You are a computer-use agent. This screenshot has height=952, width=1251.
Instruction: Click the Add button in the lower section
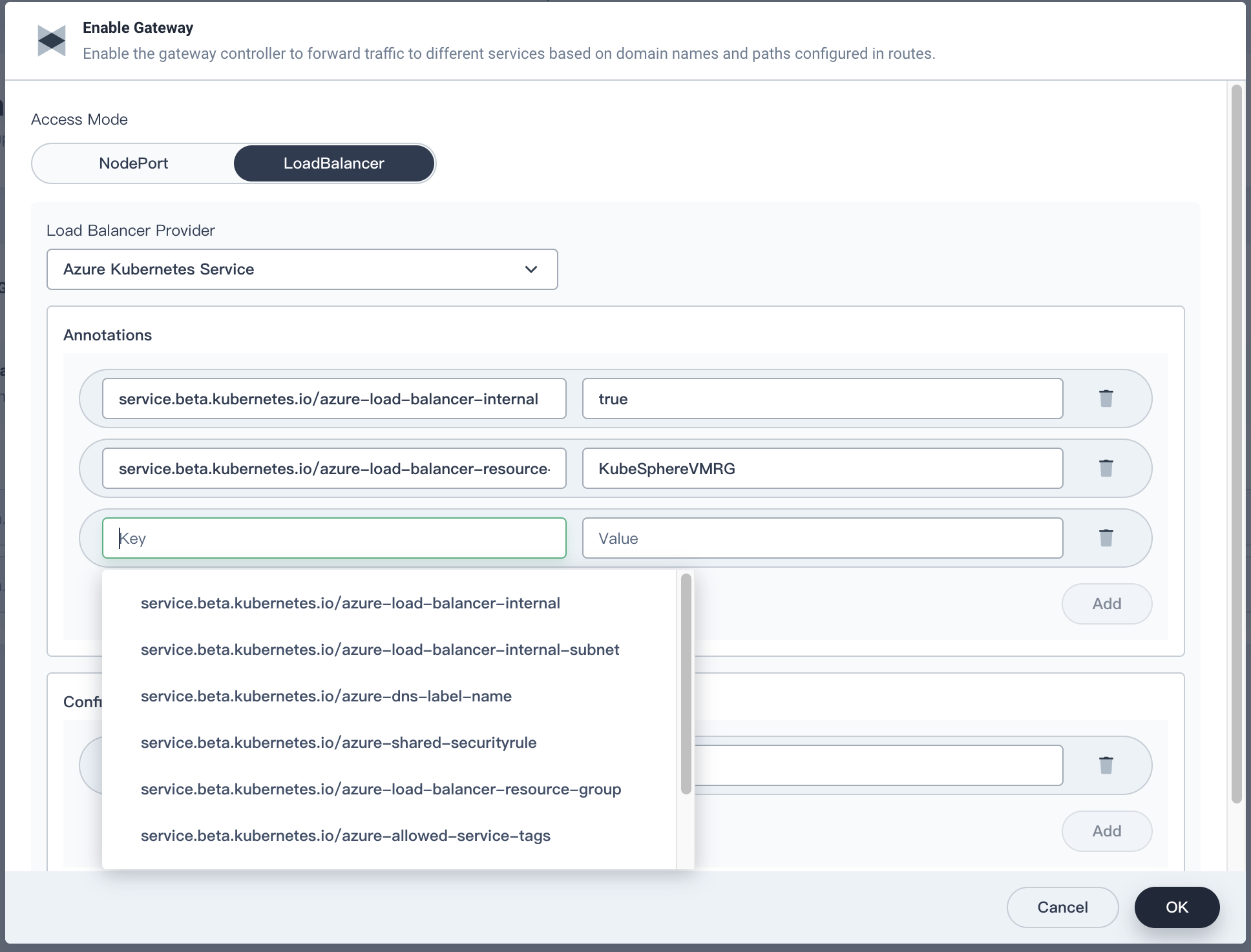click(x=1106, y=831)
